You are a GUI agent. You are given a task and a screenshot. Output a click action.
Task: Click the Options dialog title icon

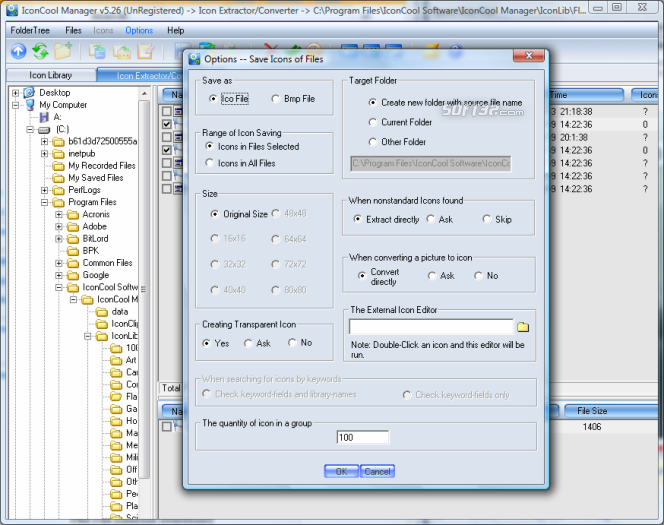[194, 59]
